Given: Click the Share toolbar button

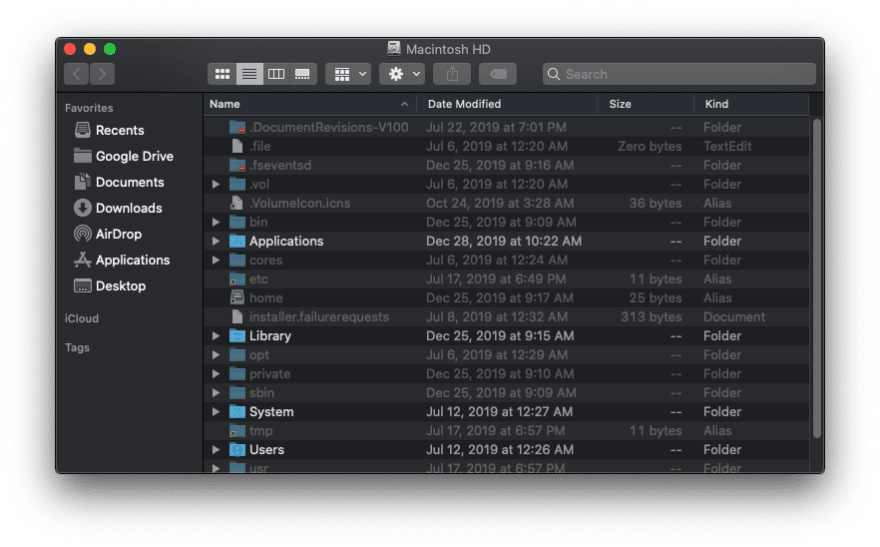Looking at the screenshot, I should 452,74.
